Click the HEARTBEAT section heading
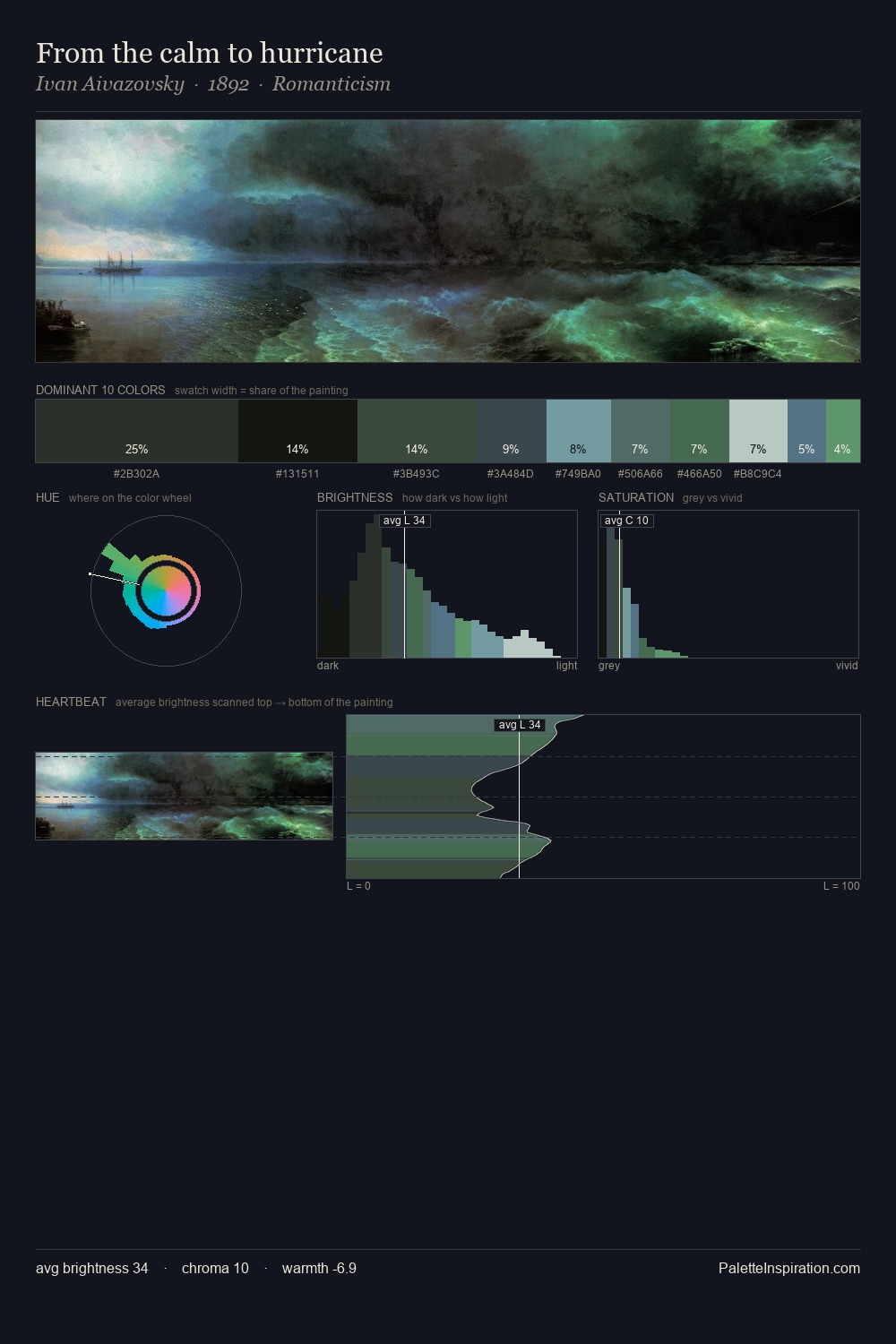 [x=71, y=702]
